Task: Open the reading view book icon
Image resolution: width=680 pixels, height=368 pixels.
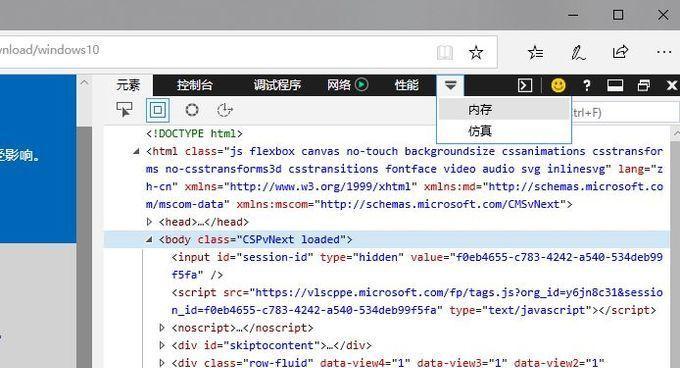Action: pos(445,53)
